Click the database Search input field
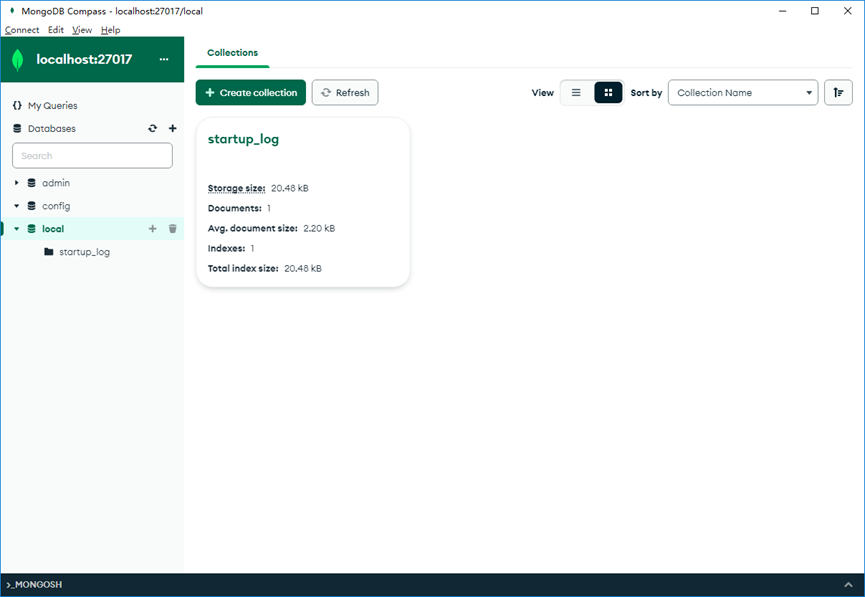Viewport: 865px width, 597px height. pos(92,155)
